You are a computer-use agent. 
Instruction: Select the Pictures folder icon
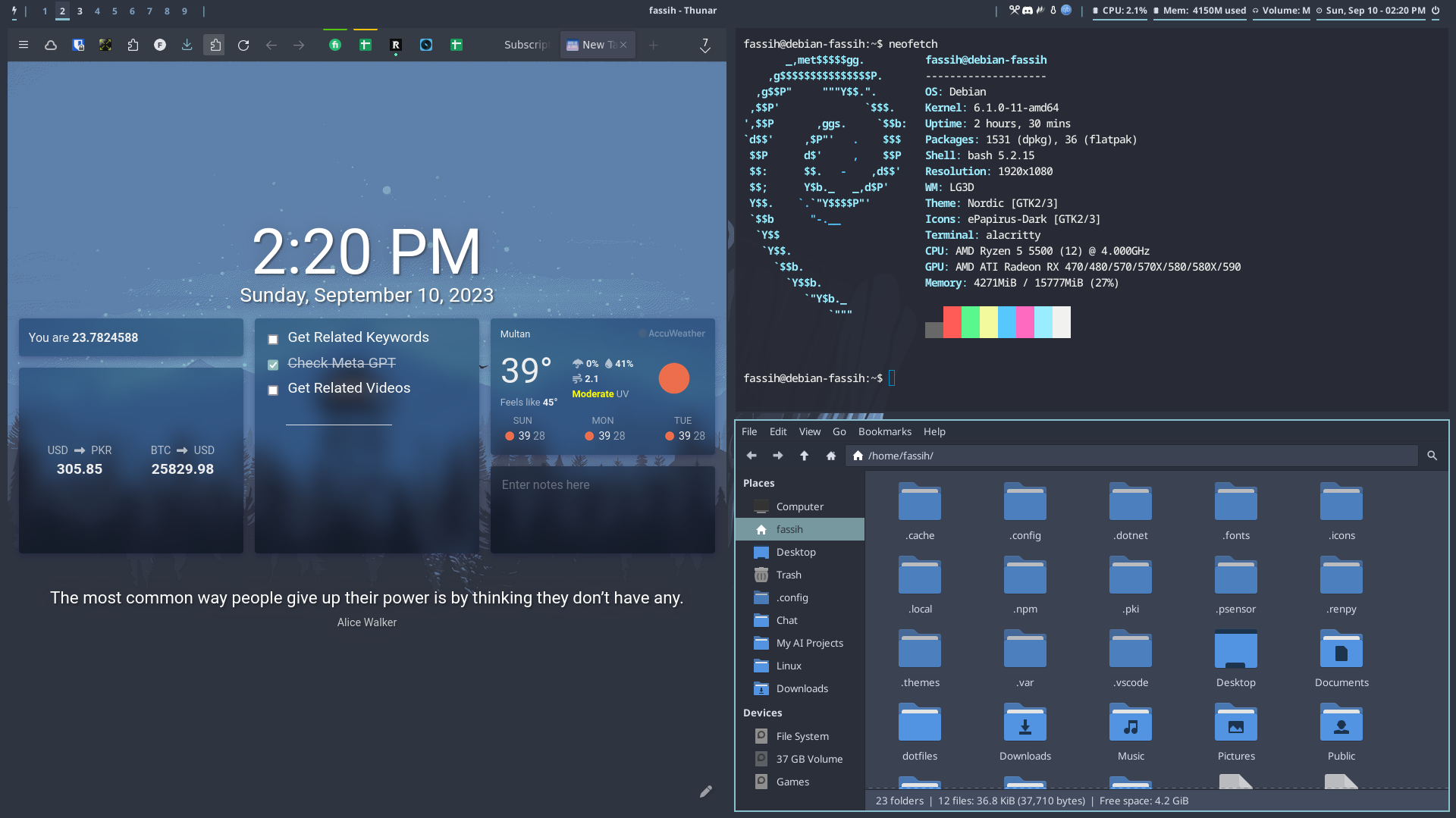click(1236, 723)
